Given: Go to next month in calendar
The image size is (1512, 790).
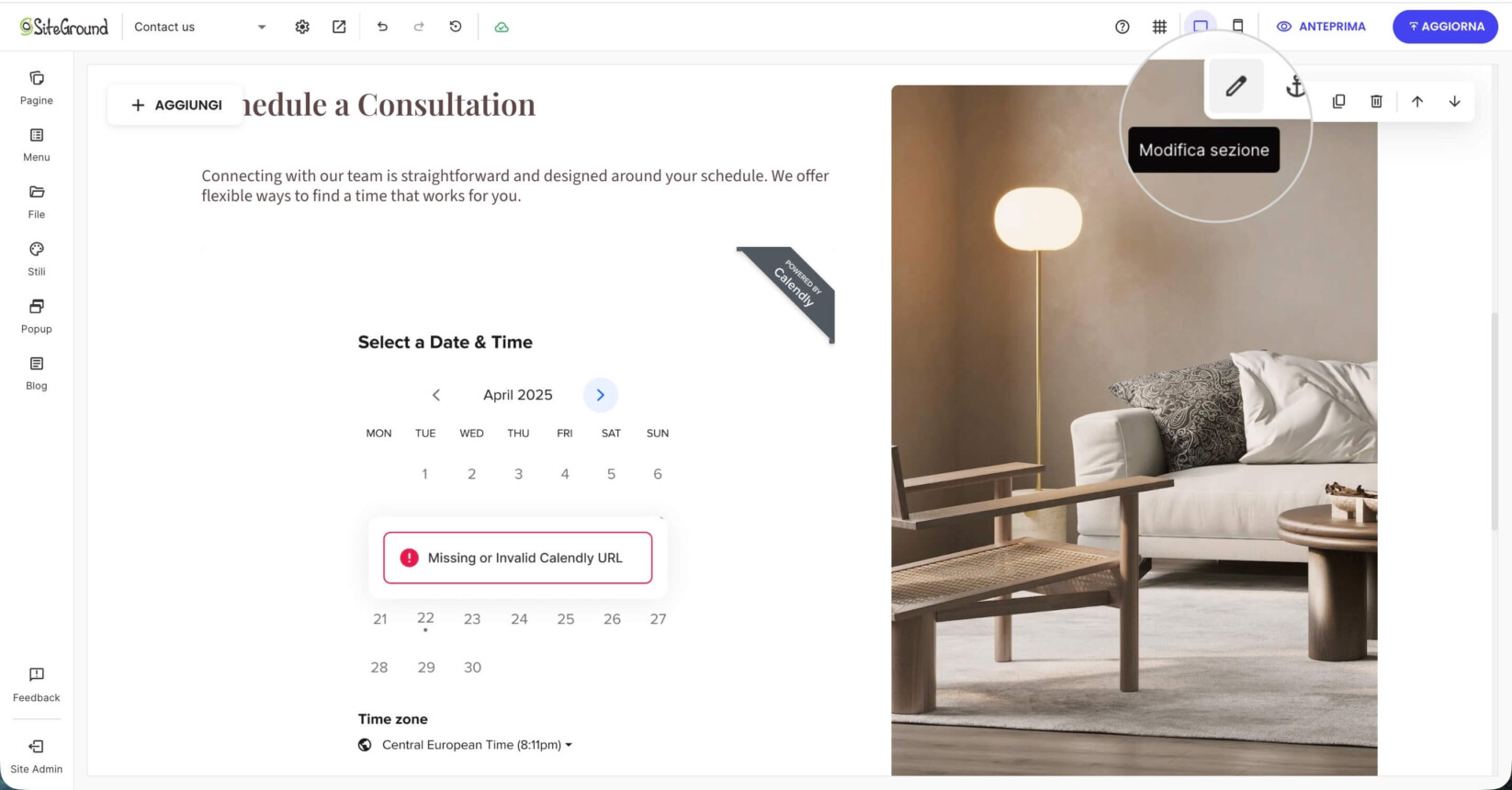Looking at the screenshot, I should [601, 395].
